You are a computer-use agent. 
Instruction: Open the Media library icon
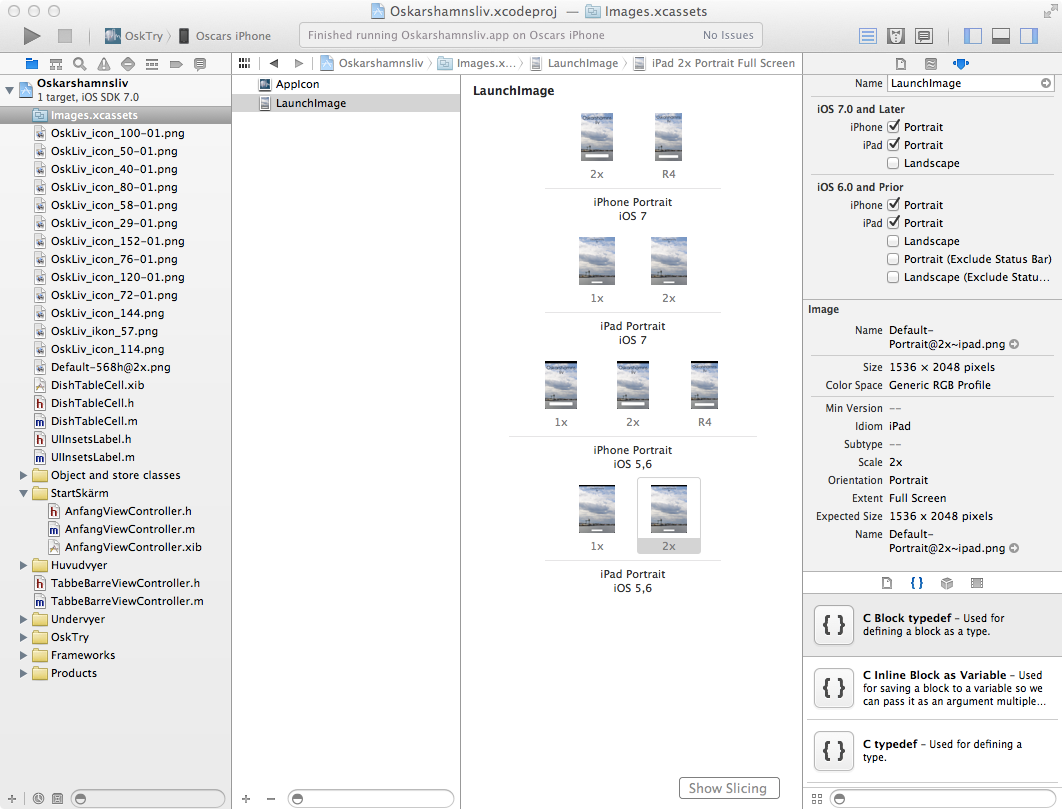[x=977, y=583]
